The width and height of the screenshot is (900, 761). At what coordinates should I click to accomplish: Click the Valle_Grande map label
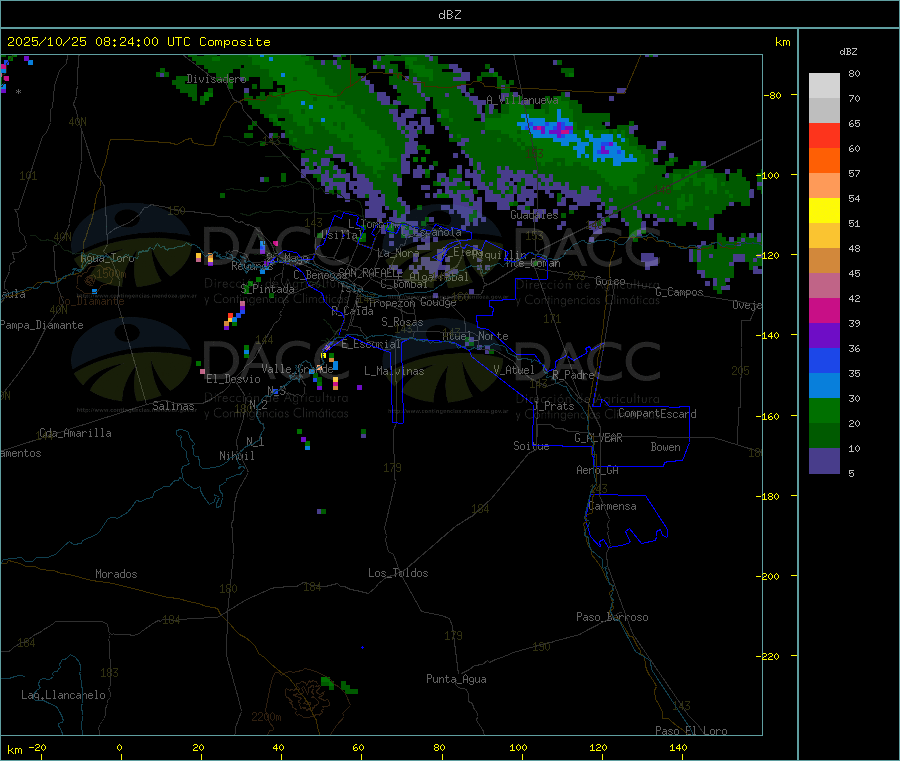point(297,369)
